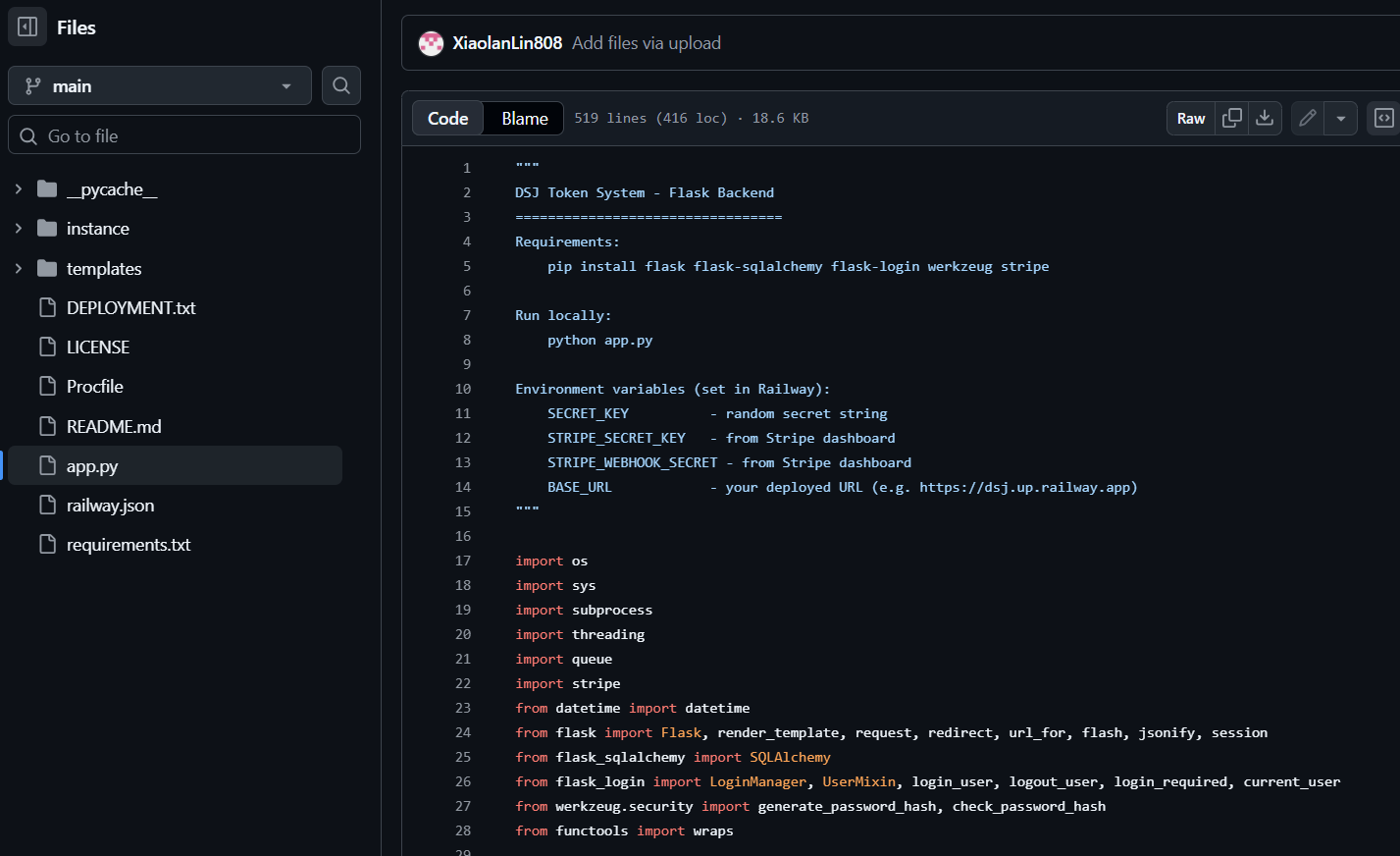1400x856 pixels.
Task: Open the README.md file
Action: pos(114,426)
